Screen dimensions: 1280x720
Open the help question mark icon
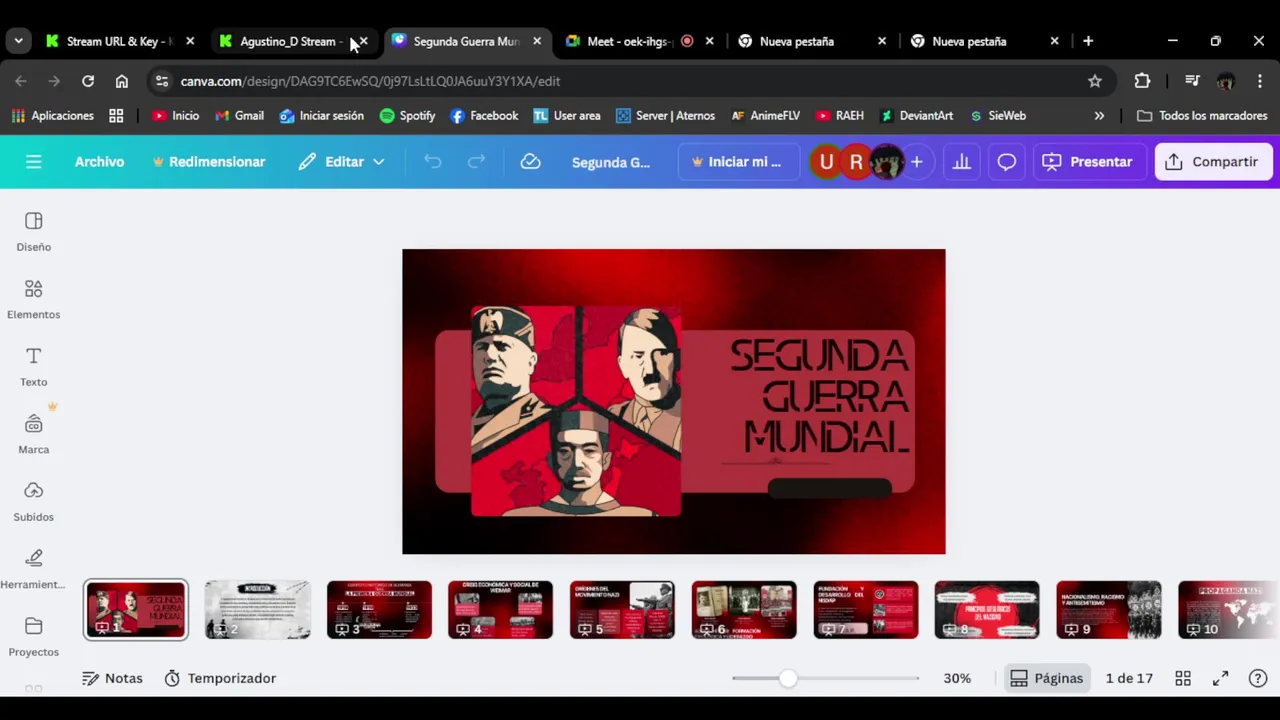1258,678
